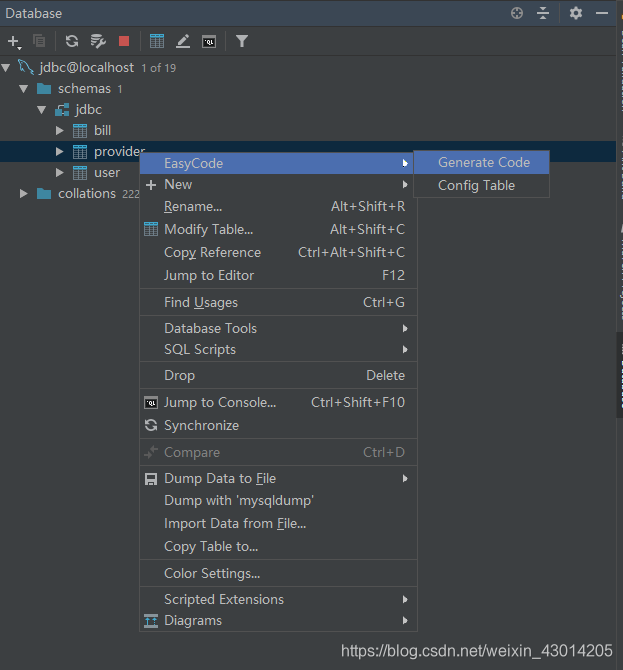Choose Copy Table to... menu item

[x=278, y=546]
